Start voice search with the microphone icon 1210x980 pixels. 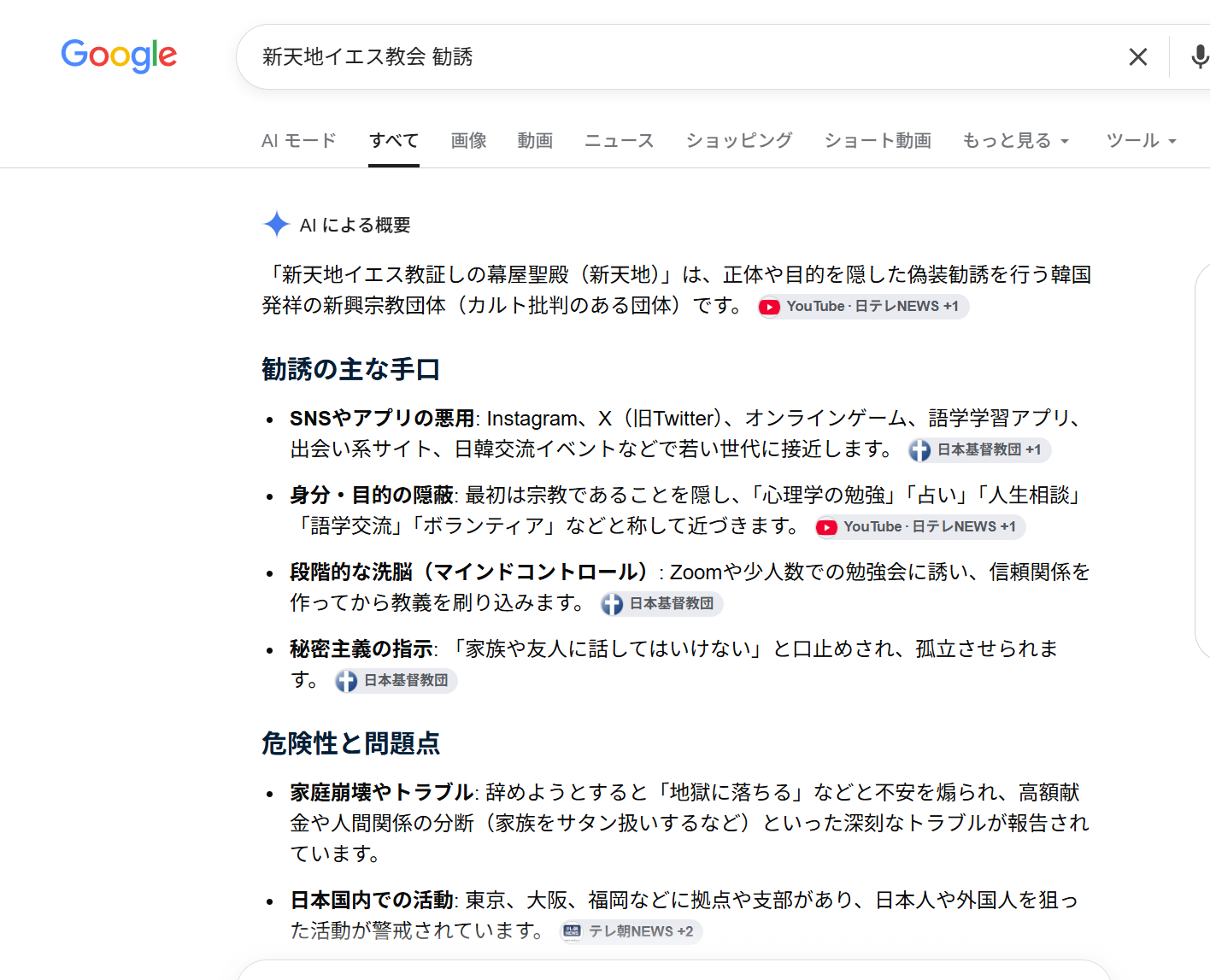[x=1200, y=57]
